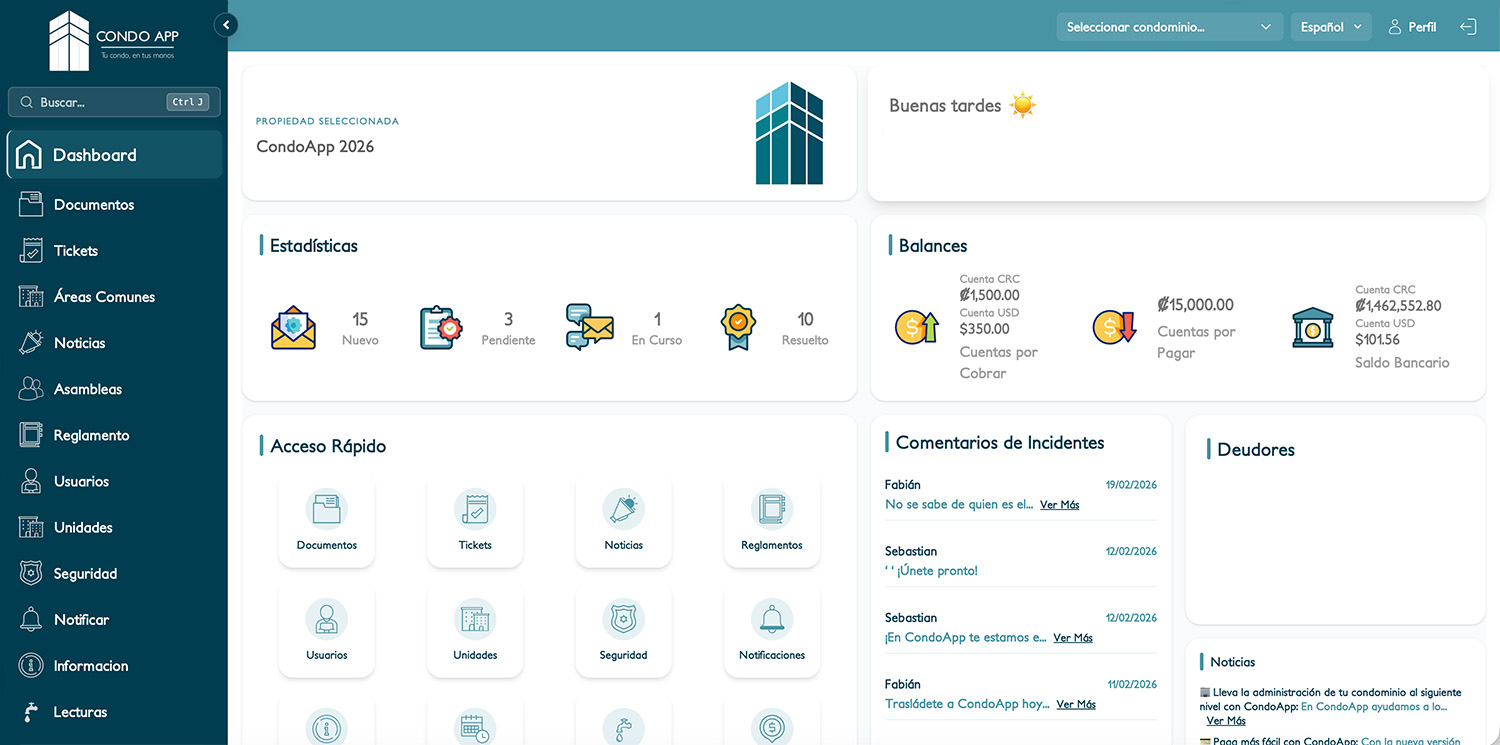Click the Resuelto medal statistics icon
This screenshot has width=1500, height=745.
(x=738, y=327)
